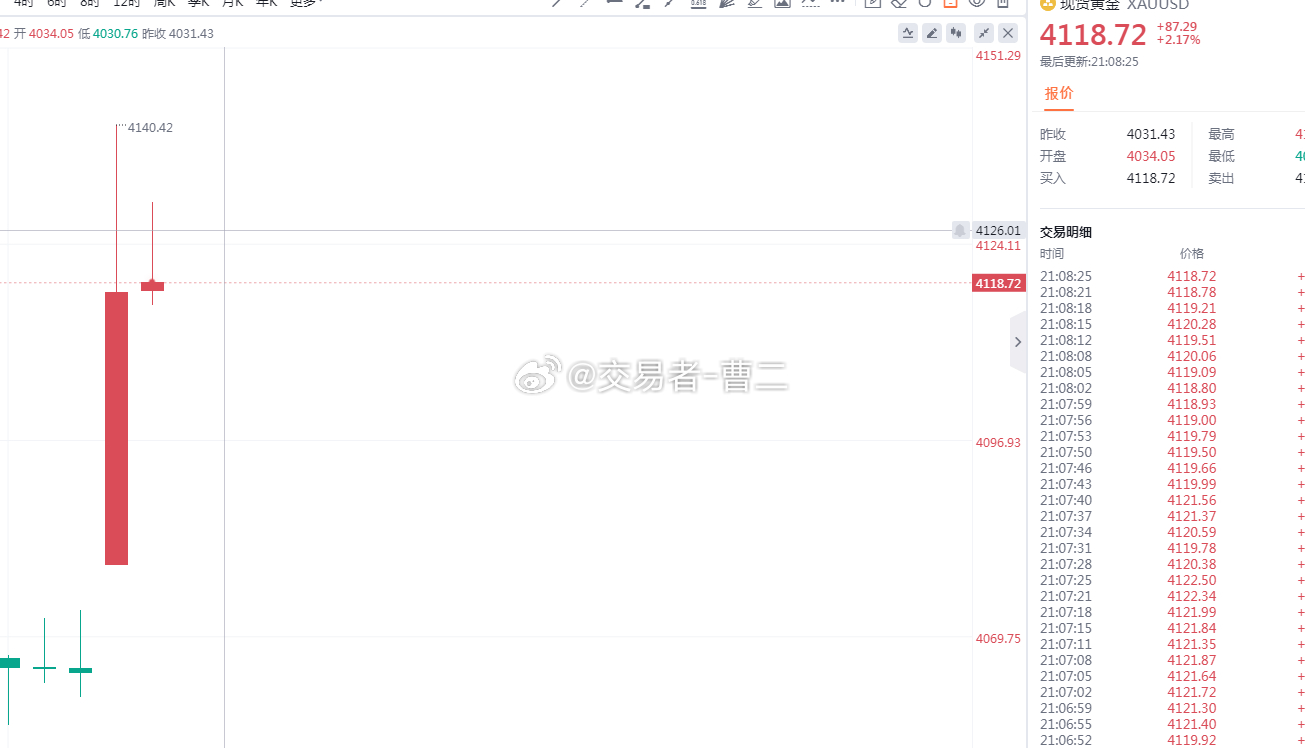Click the 卖出 label in quote panel

point(1221,178)
